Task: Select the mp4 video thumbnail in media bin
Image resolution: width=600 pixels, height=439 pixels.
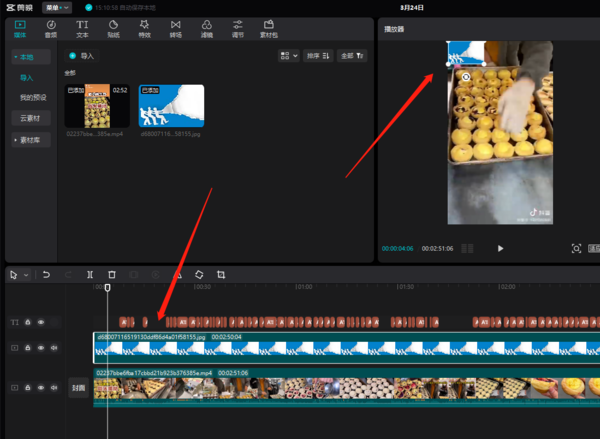Action: click(x=96, y=105)
